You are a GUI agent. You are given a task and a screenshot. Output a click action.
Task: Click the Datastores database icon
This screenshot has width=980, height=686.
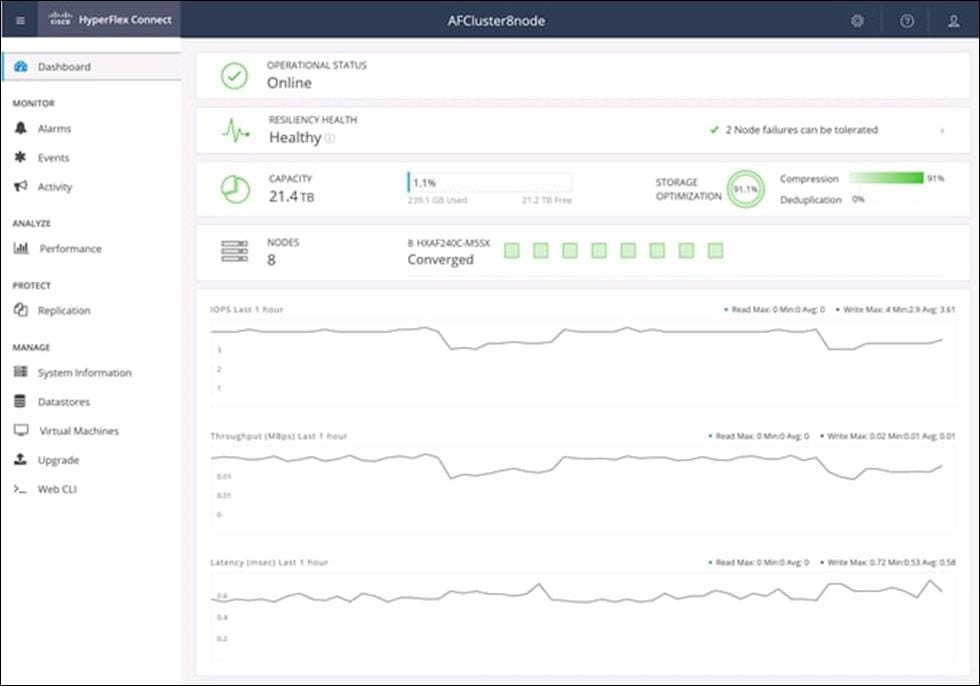point(20,401)
